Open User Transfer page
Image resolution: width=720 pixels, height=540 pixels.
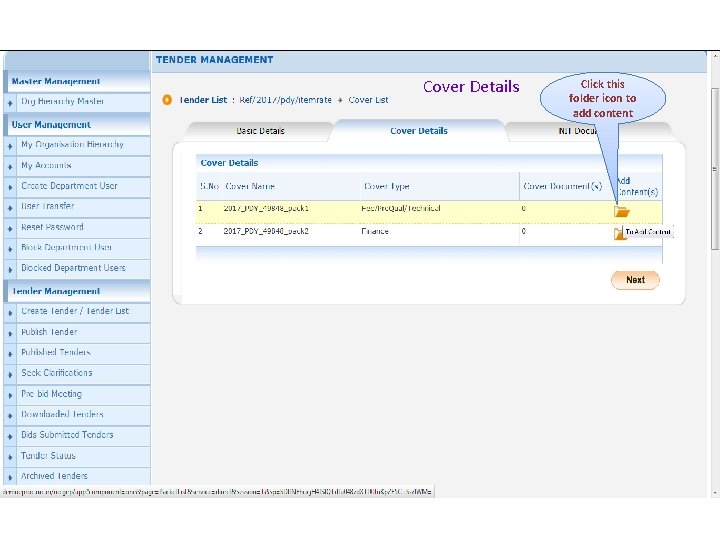pyautogui.click(x=48, y=206)
